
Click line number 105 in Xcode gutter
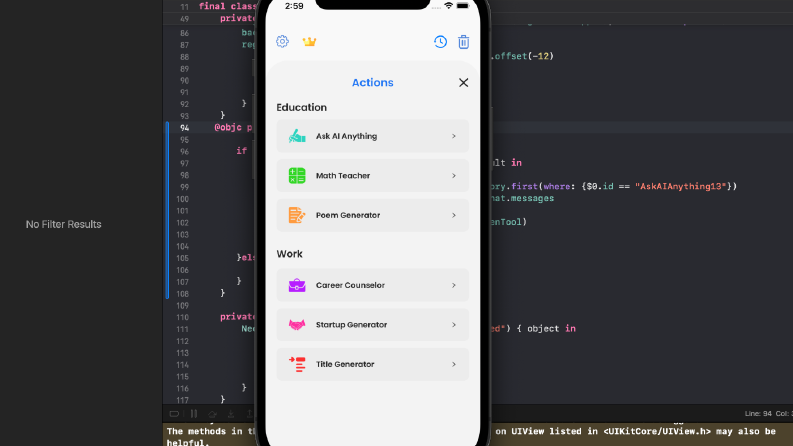click(x=182, y=258)
